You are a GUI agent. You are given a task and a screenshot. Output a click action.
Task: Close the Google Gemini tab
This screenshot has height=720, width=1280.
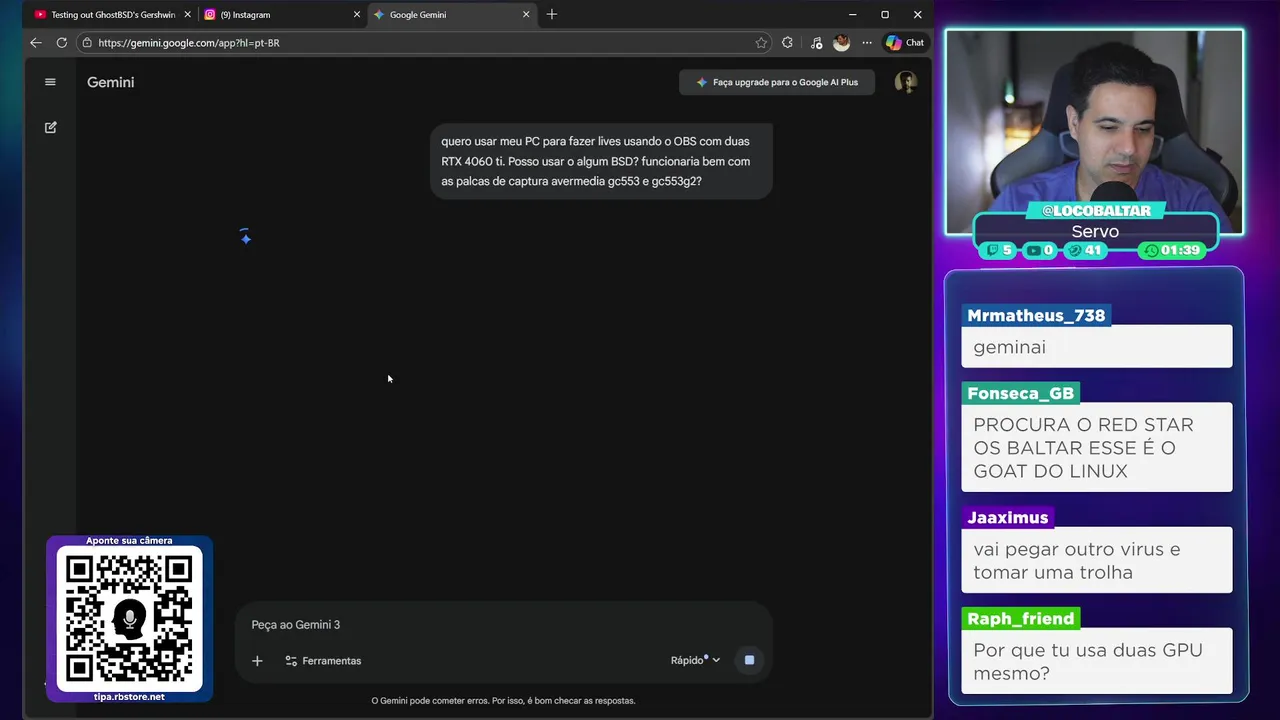point(526,15)
